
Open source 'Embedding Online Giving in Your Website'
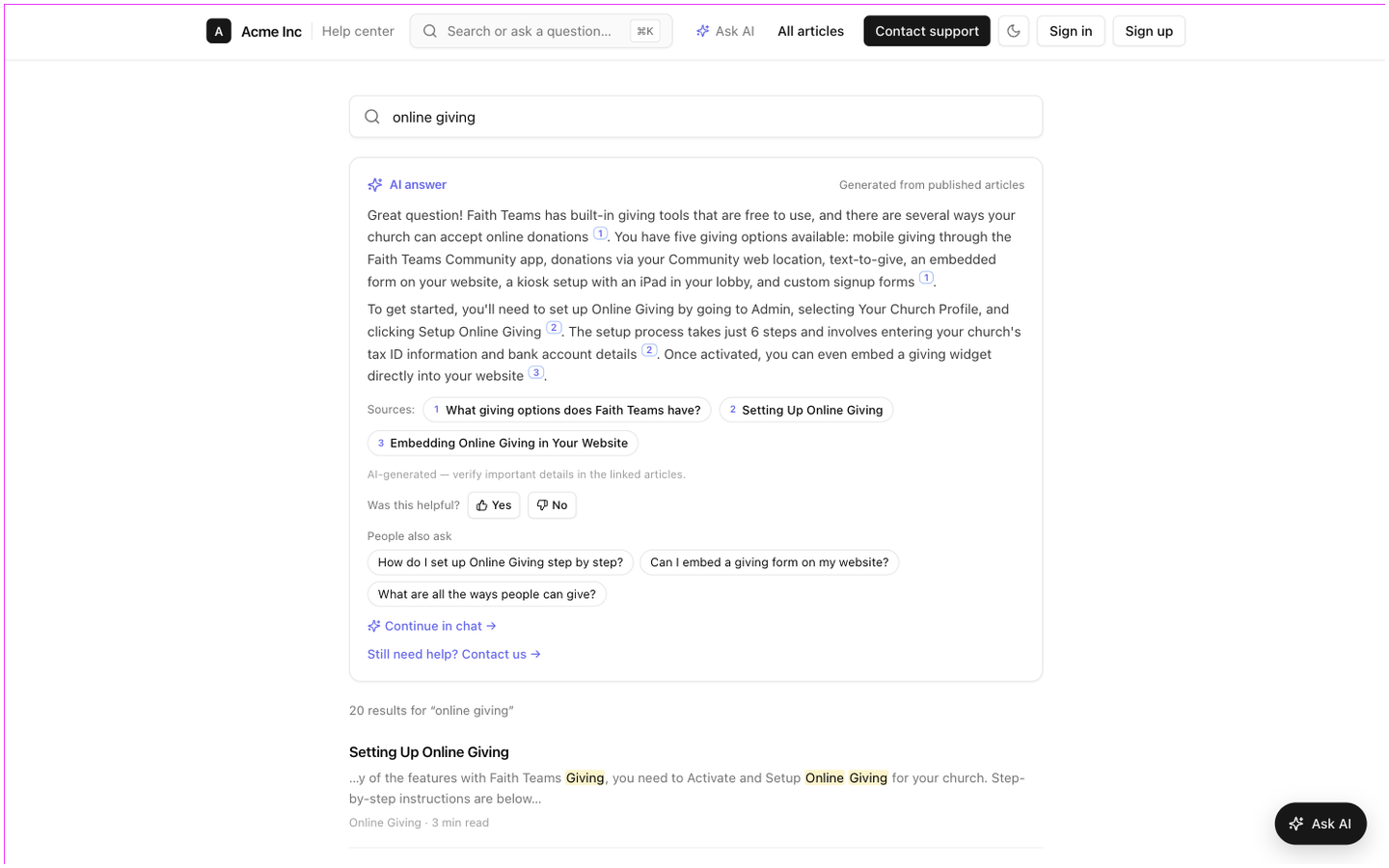point(503,443)
